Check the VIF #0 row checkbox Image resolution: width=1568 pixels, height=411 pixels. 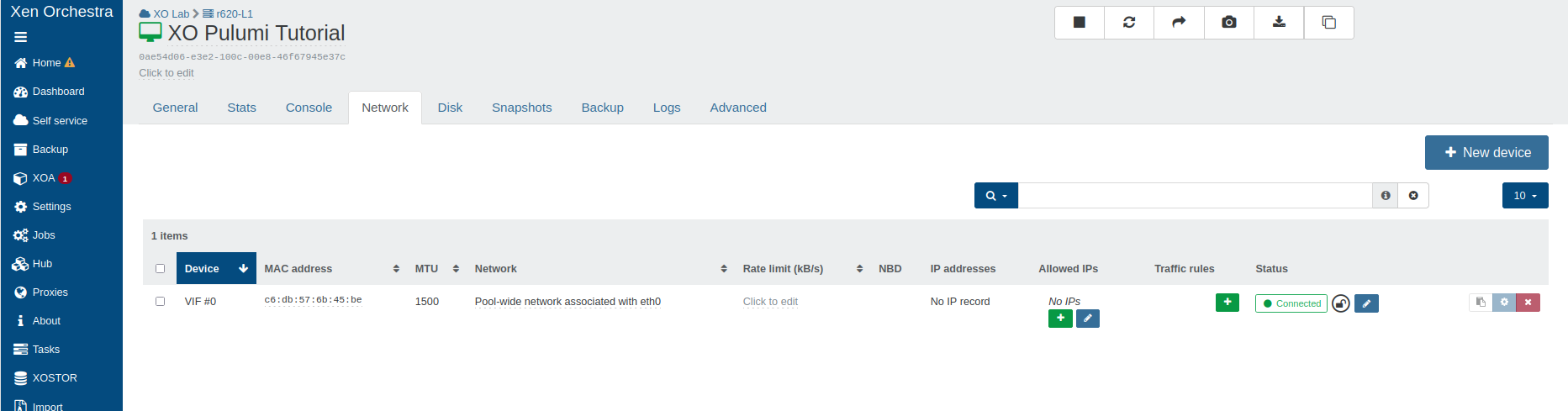click(x=160, y=301)
